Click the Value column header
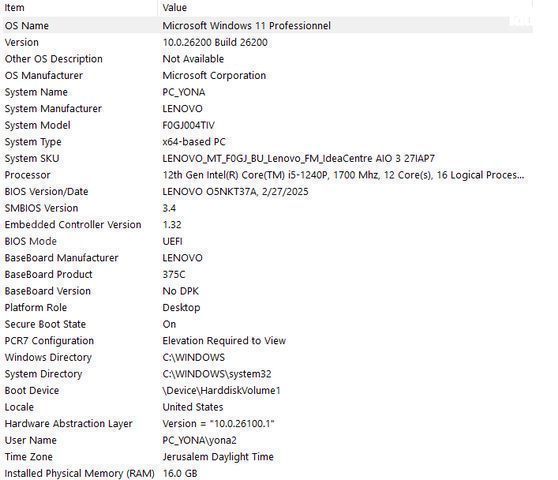This screenshot has width=558, height=480. coord(174,7)
